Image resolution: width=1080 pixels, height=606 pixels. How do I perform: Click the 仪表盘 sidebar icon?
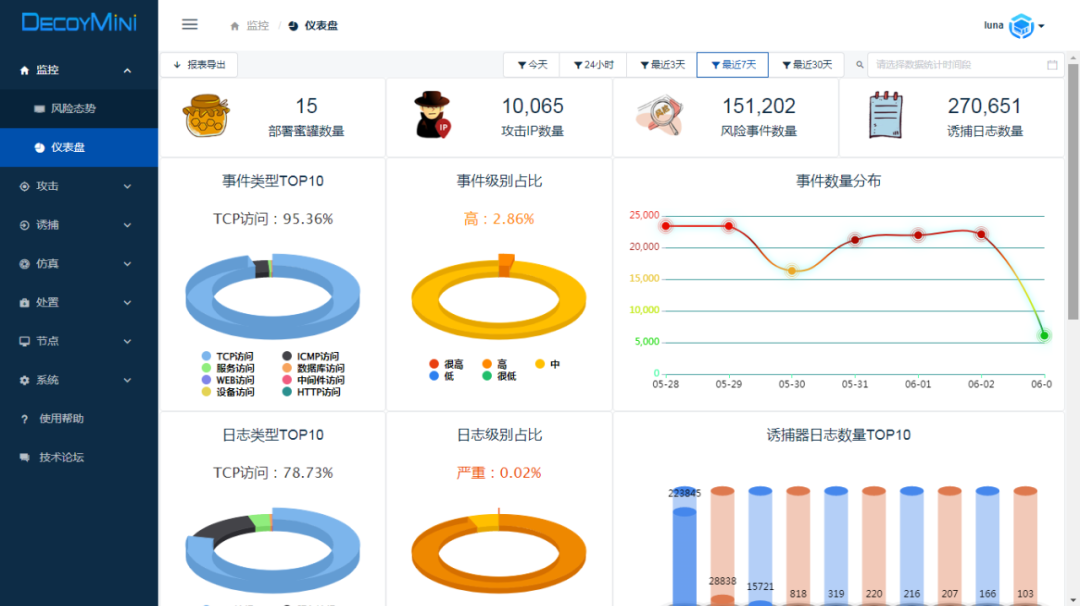coord(39,147)
